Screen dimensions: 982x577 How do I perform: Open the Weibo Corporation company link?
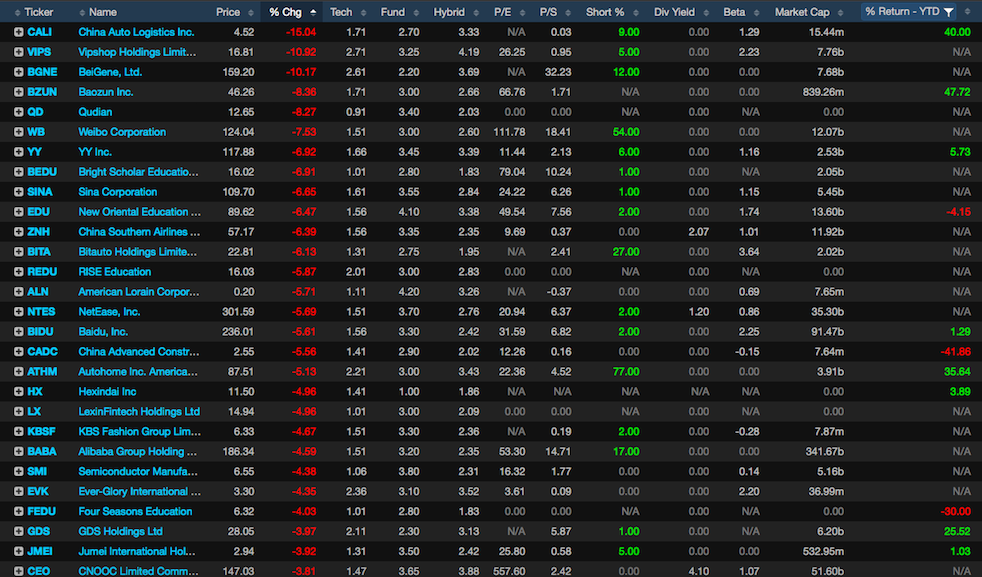click(122, 132)
